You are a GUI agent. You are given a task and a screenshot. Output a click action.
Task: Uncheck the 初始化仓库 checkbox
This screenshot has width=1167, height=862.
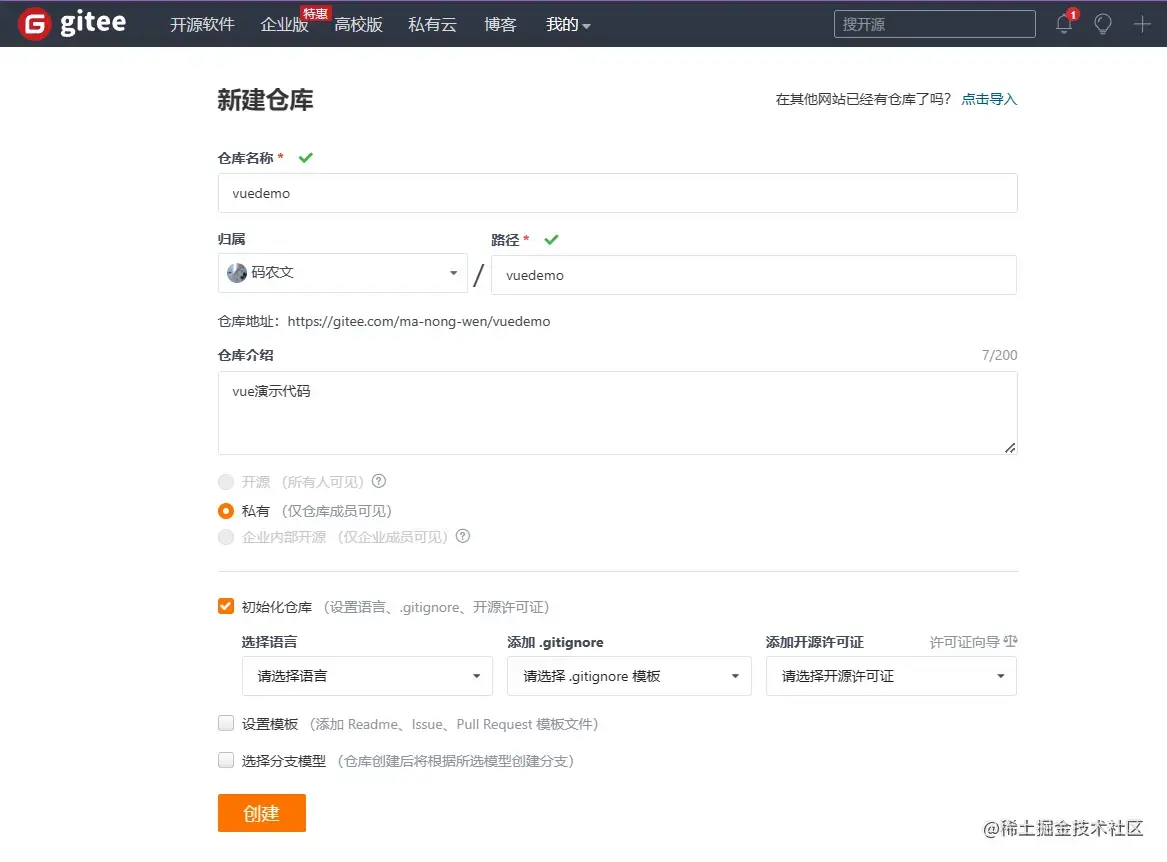click(225, 605)
